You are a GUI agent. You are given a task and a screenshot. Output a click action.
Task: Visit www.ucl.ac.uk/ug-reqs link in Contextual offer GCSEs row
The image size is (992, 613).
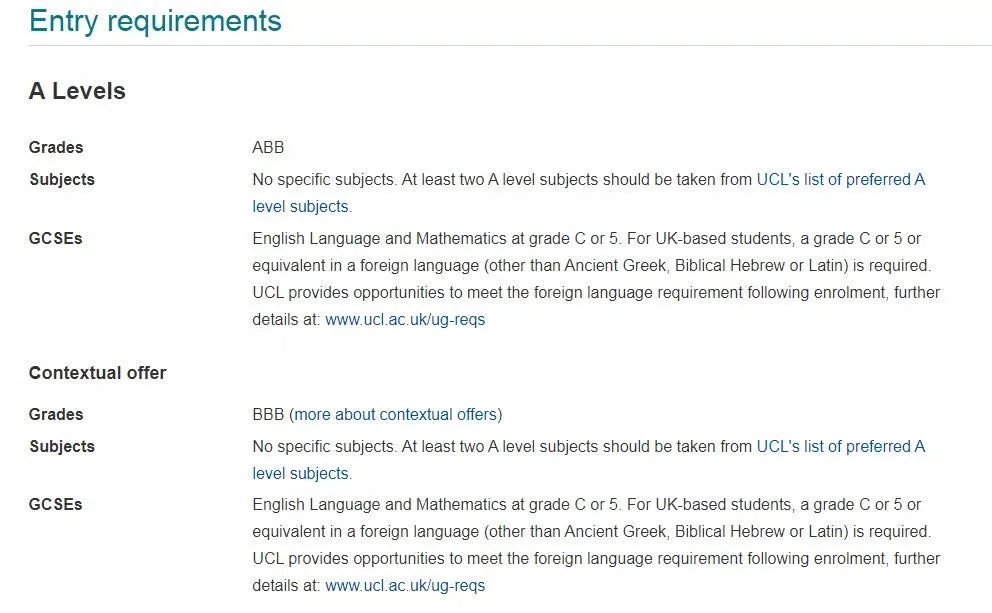[x=405, y=586]
